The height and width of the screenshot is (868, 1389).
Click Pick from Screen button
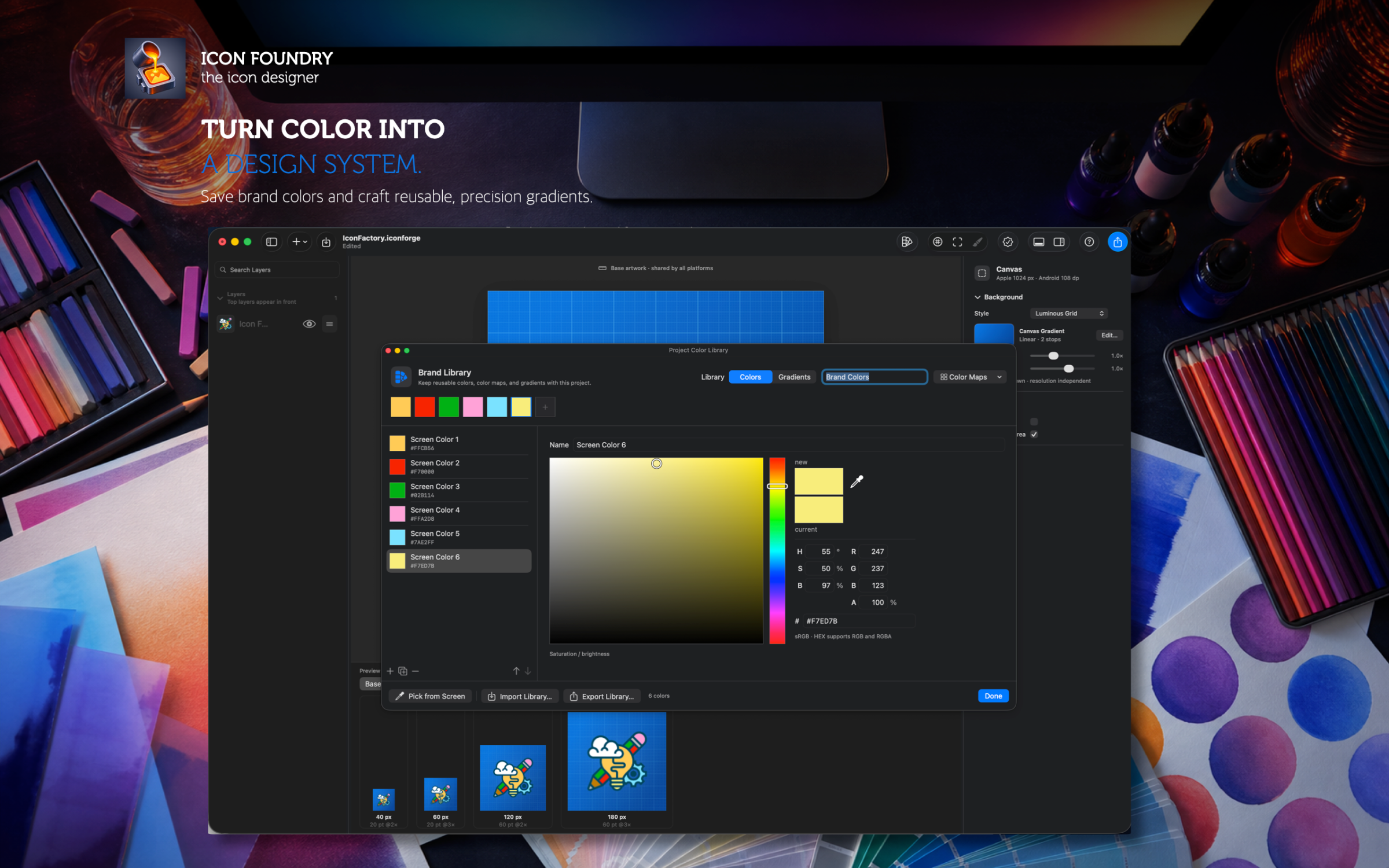tap(430, 696)
